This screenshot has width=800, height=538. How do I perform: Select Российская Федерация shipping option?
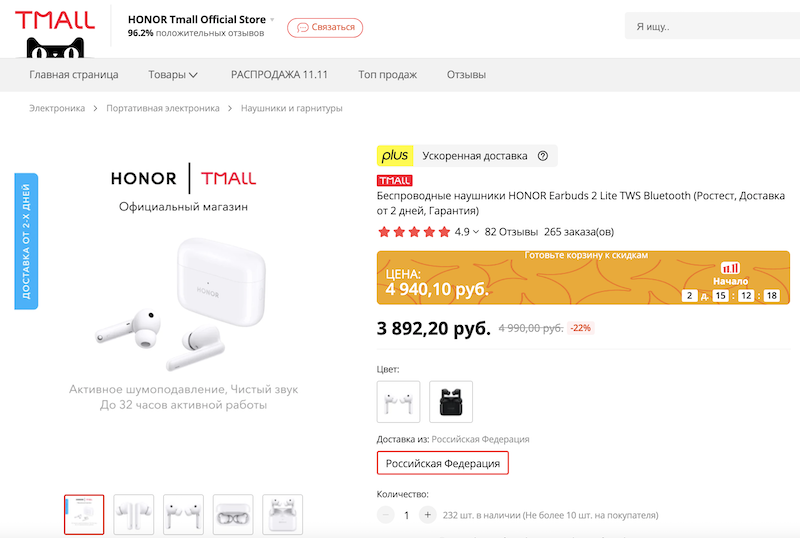(443, 463)
